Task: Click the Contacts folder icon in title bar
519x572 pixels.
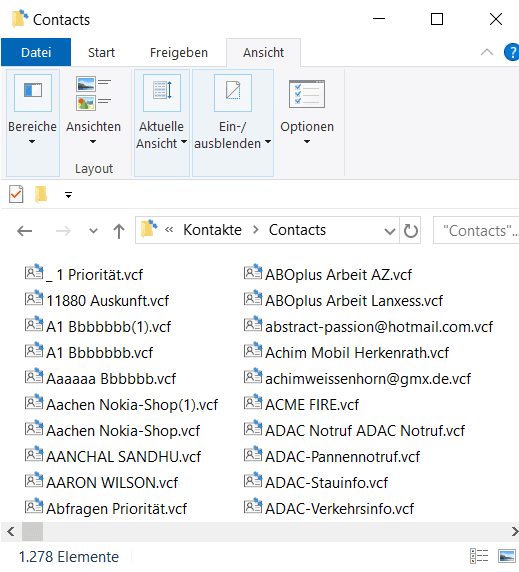Action: [x=19, y=19]
